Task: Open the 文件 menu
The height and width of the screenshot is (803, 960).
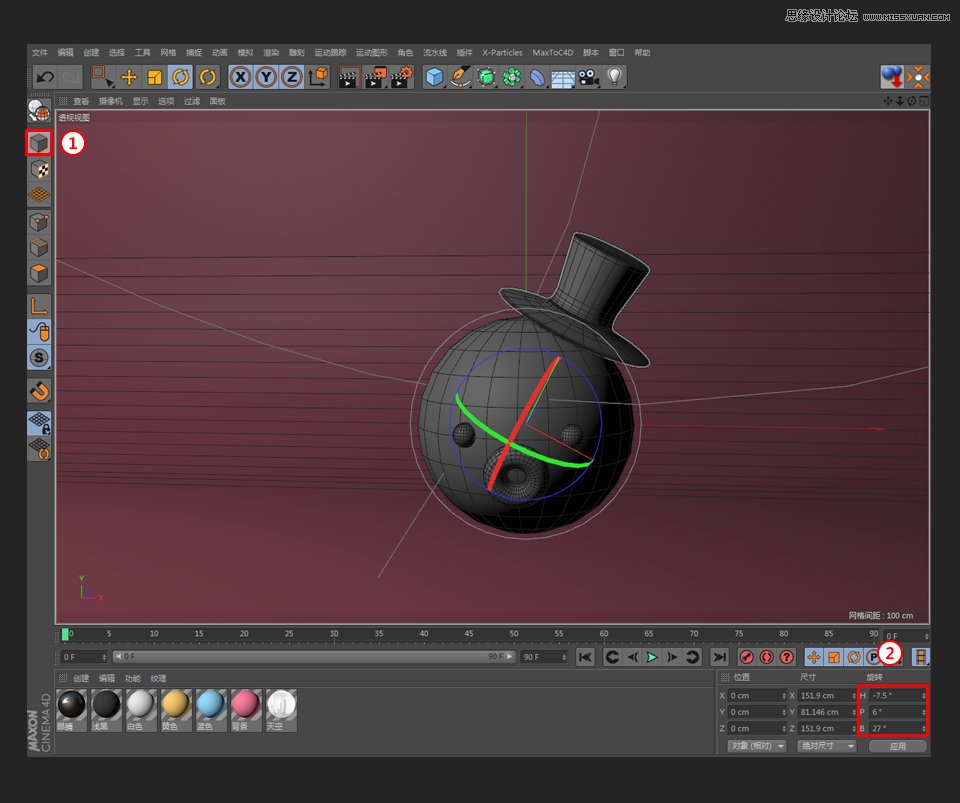Action: 40,53
